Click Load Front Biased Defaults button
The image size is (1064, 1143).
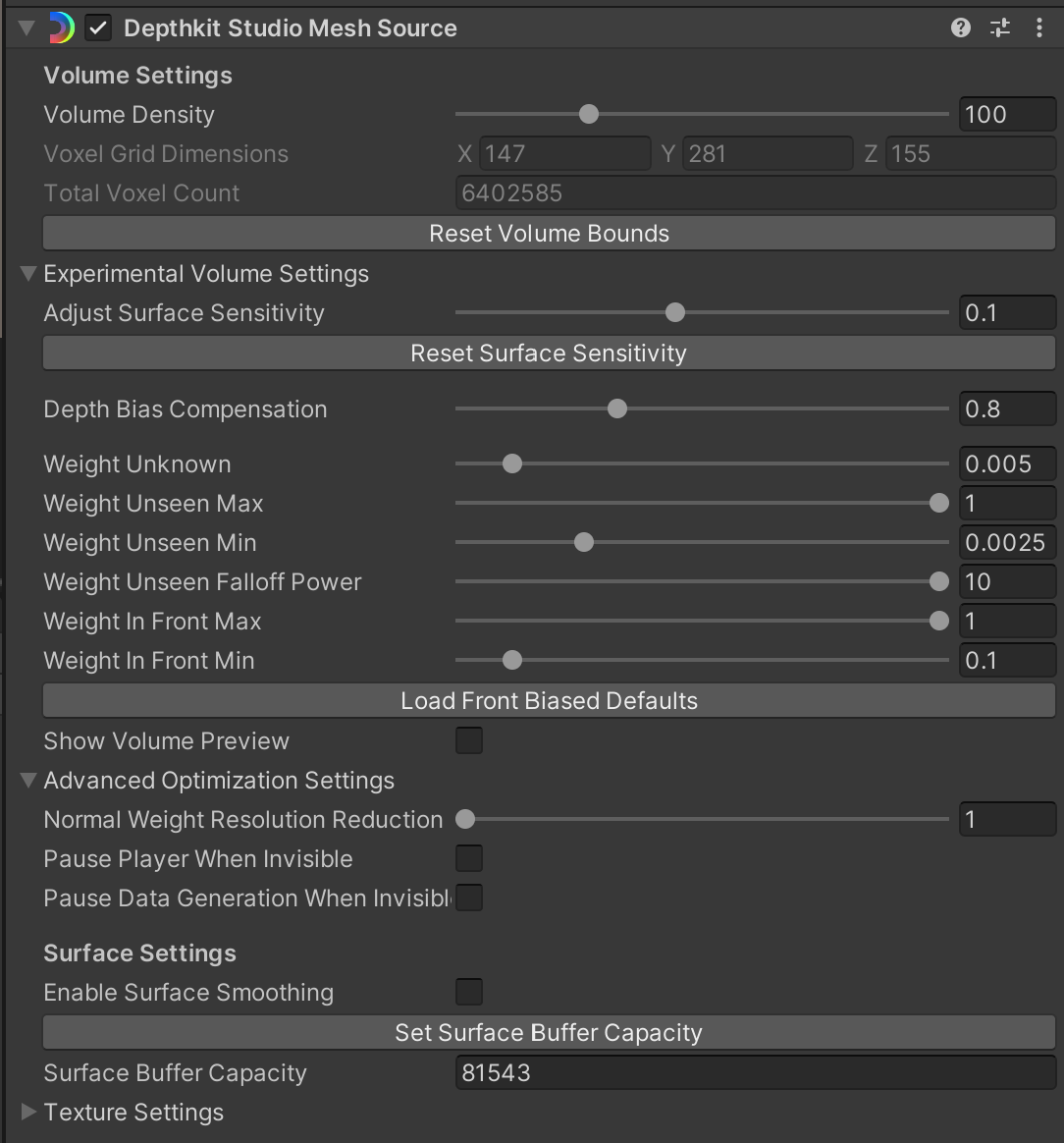pos(550,700)
